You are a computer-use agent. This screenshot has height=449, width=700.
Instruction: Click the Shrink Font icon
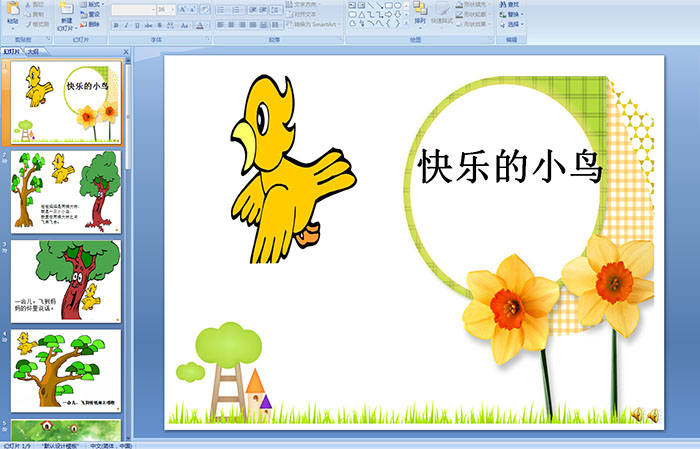point(193,9)
